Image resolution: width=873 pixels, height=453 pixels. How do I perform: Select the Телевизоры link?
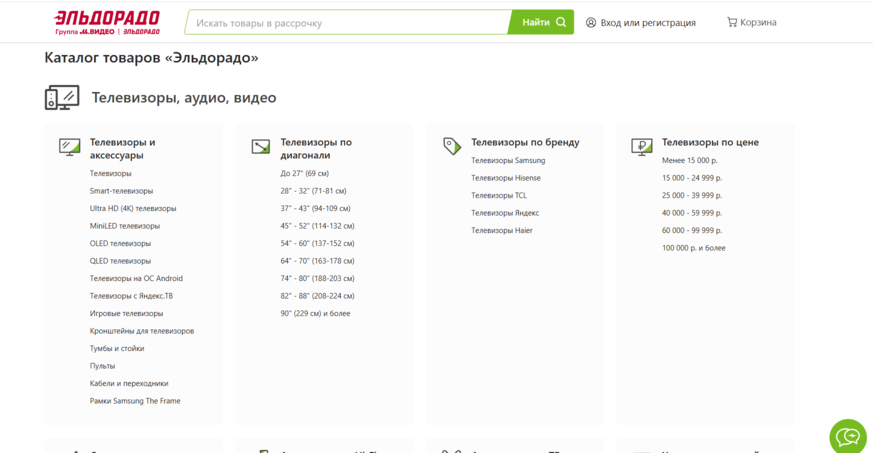pos(111,174)
